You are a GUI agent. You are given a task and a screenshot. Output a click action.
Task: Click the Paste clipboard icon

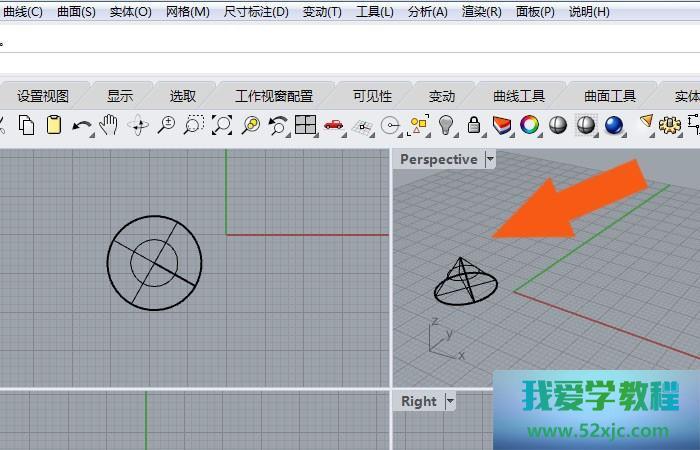pyautogui.click(x=54, y=125)
